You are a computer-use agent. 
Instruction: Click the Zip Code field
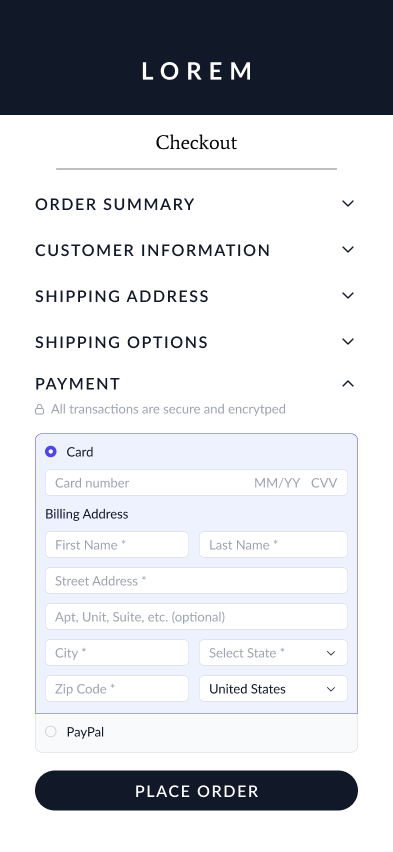click(x=117, y=688)
